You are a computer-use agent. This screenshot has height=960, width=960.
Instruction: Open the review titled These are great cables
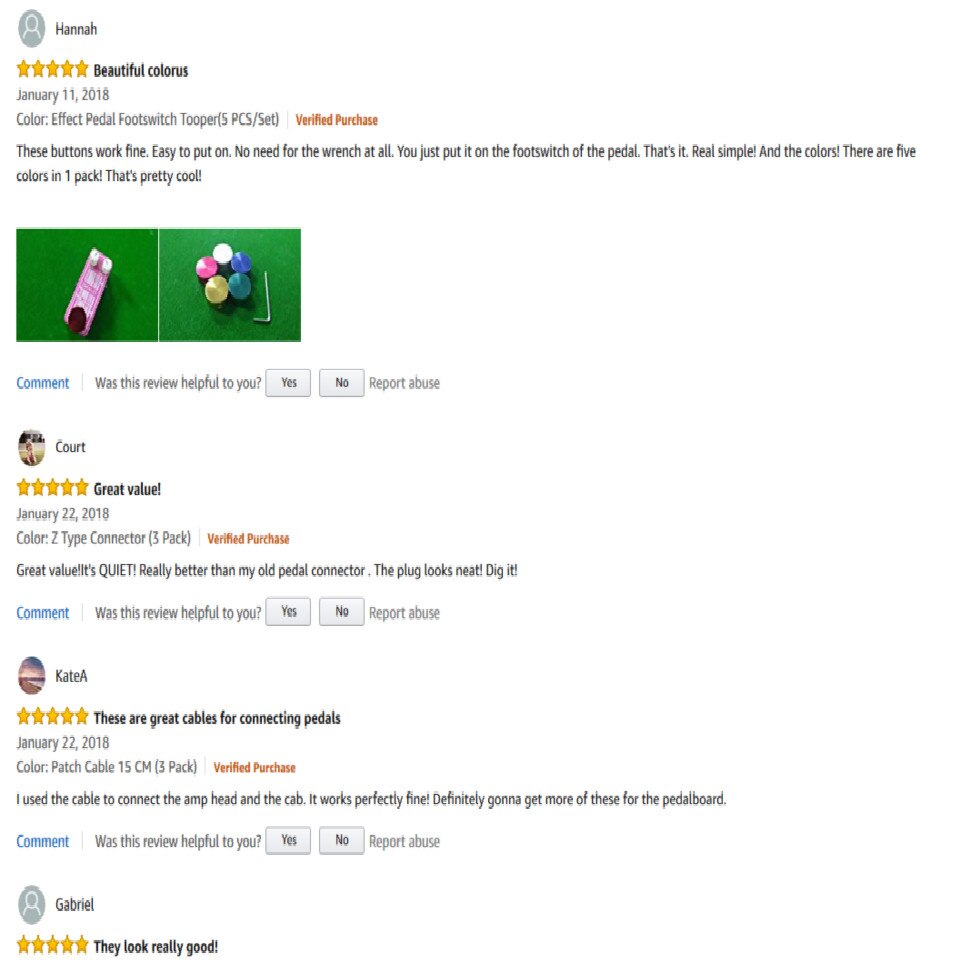(217, 718)
